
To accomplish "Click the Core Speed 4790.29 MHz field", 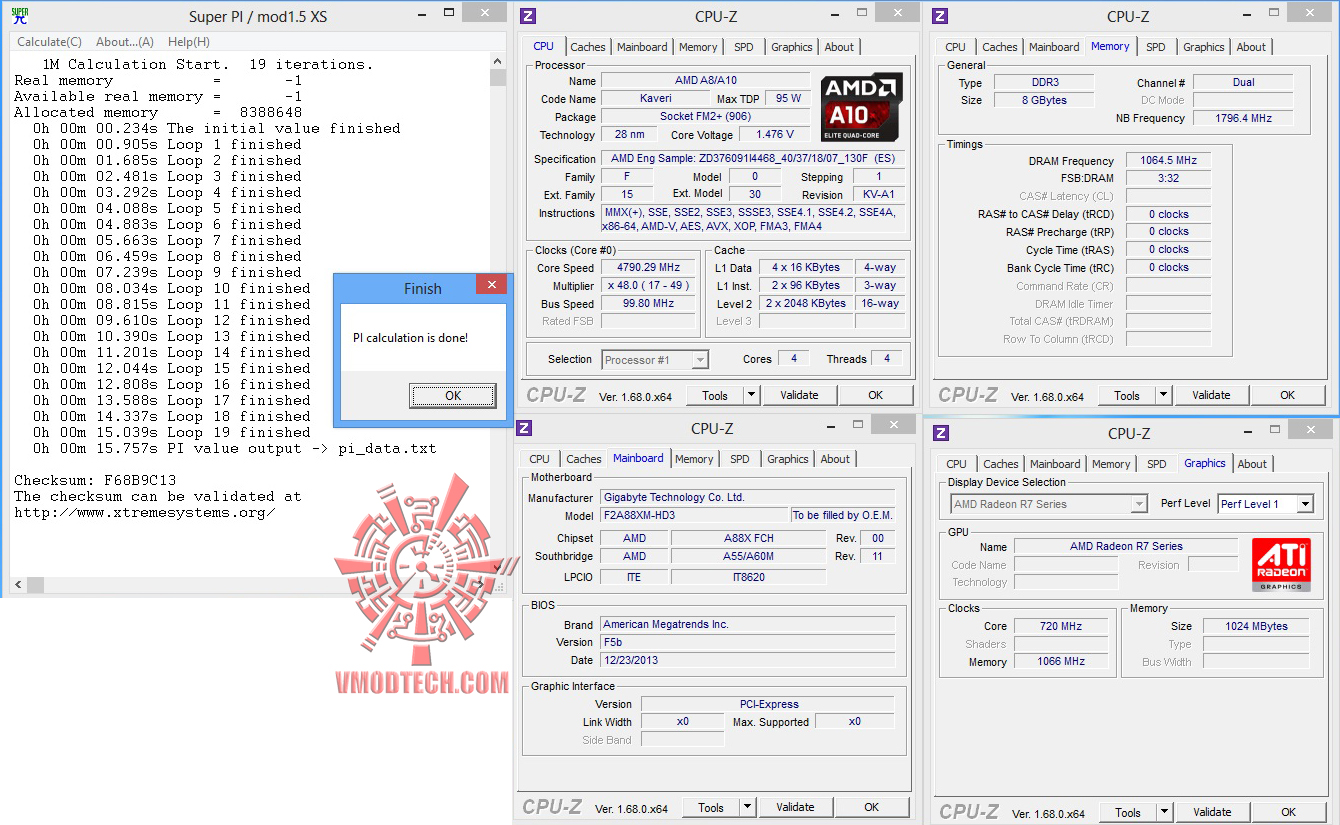I will 648,267.
